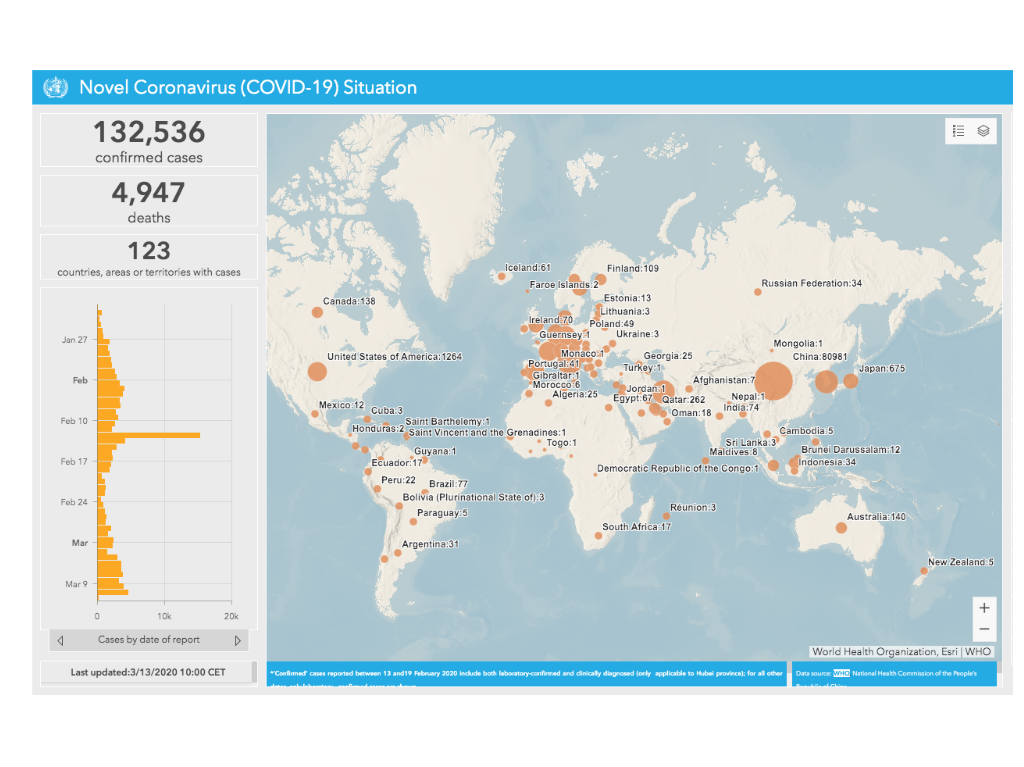Viewport: 1024px width, 767px height.
Task: Open the map legend list icon
Action: click(x=958, y=131)
